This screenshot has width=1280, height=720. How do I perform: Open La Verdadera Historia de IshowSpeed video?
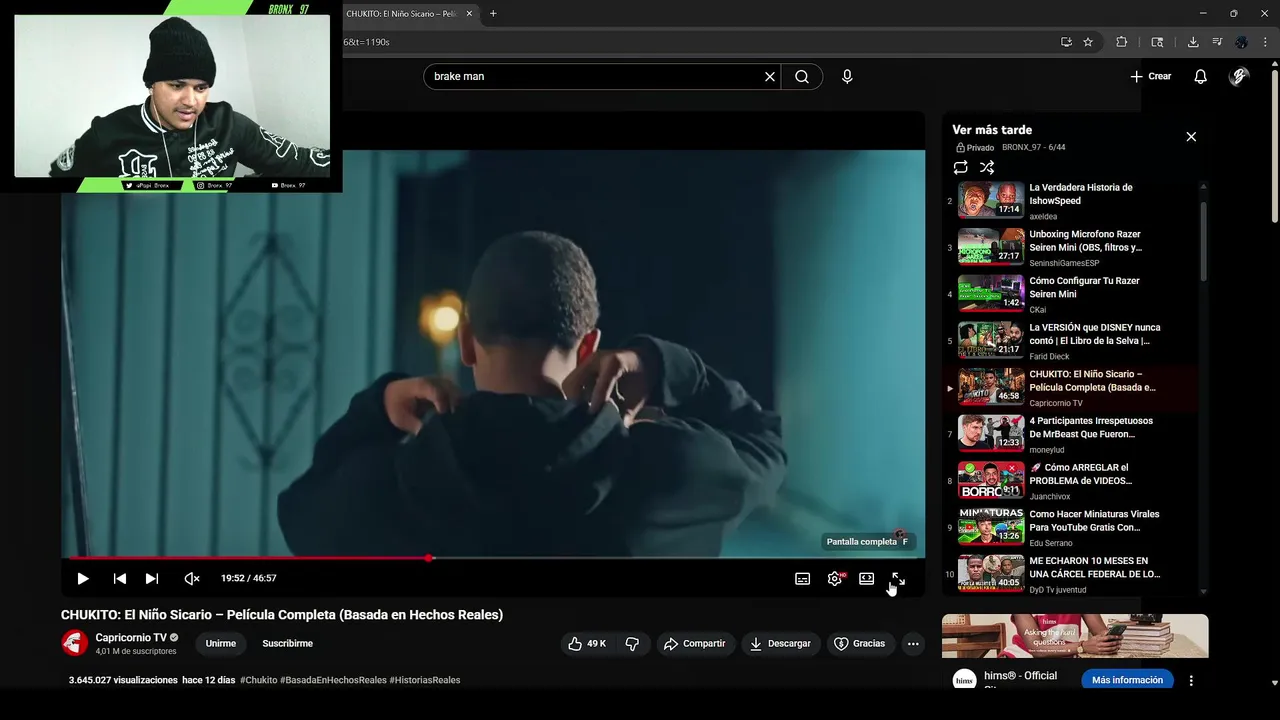tap(1070, 200)
